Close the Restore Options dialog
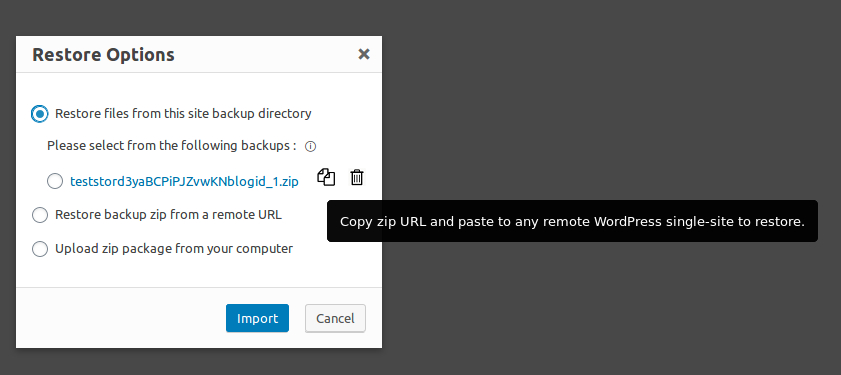Viewport: 841px width, 375px height. pos(364,54)
